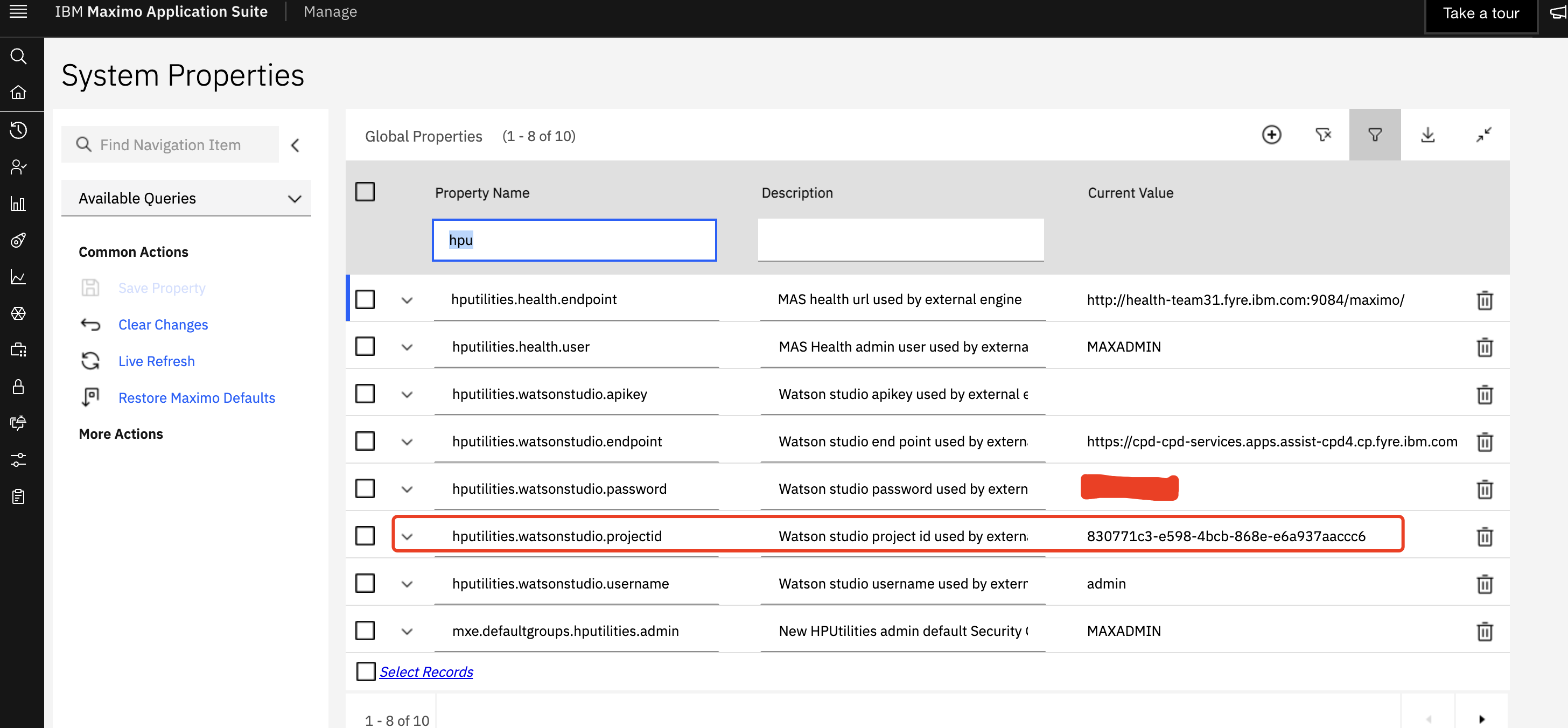The image size is (1568, 728).
Task: Click Clear Changes action
Action: click(x=163, y=325)
